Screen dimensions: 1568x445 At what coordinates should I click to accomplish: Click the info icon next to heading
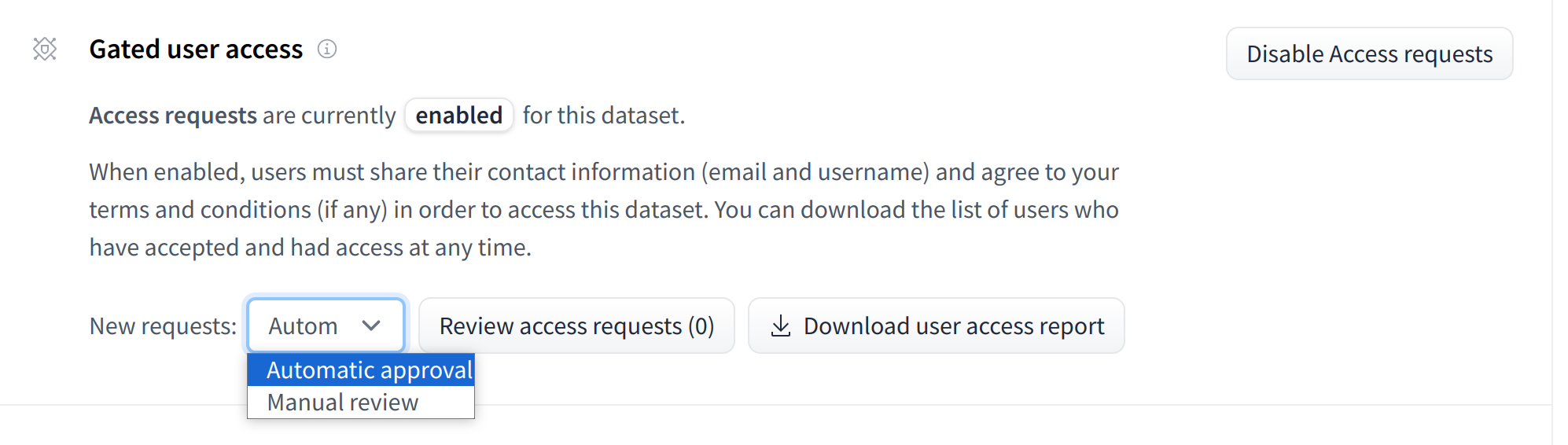(327, 49)
